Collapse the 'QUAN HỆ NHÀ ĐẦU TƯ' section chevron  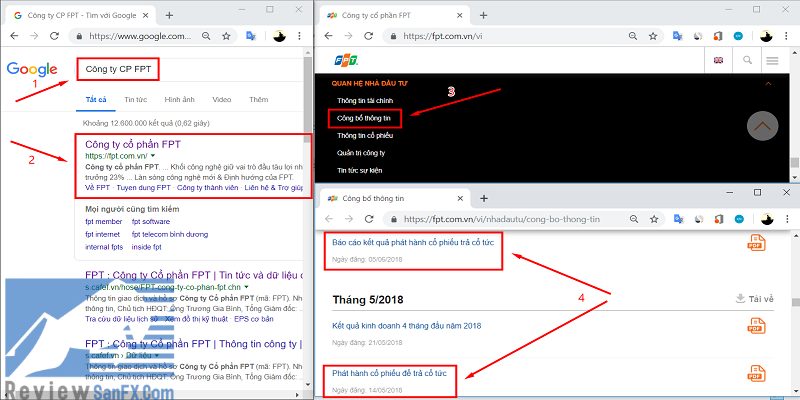[x=768, y=83]
